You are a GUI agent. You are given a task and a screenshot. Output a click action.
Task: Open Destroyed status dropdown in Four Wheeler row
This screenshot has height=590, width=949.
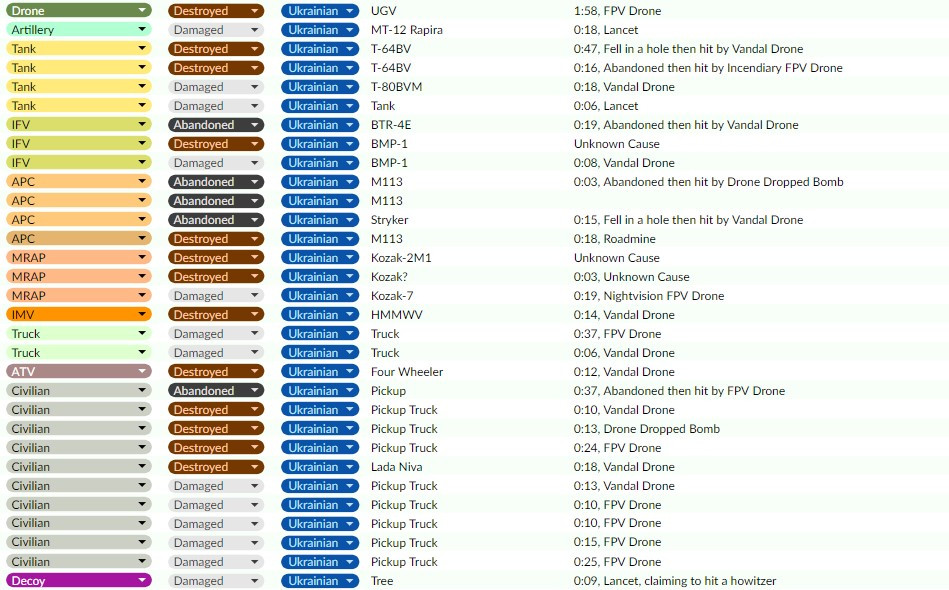point(216,372)
